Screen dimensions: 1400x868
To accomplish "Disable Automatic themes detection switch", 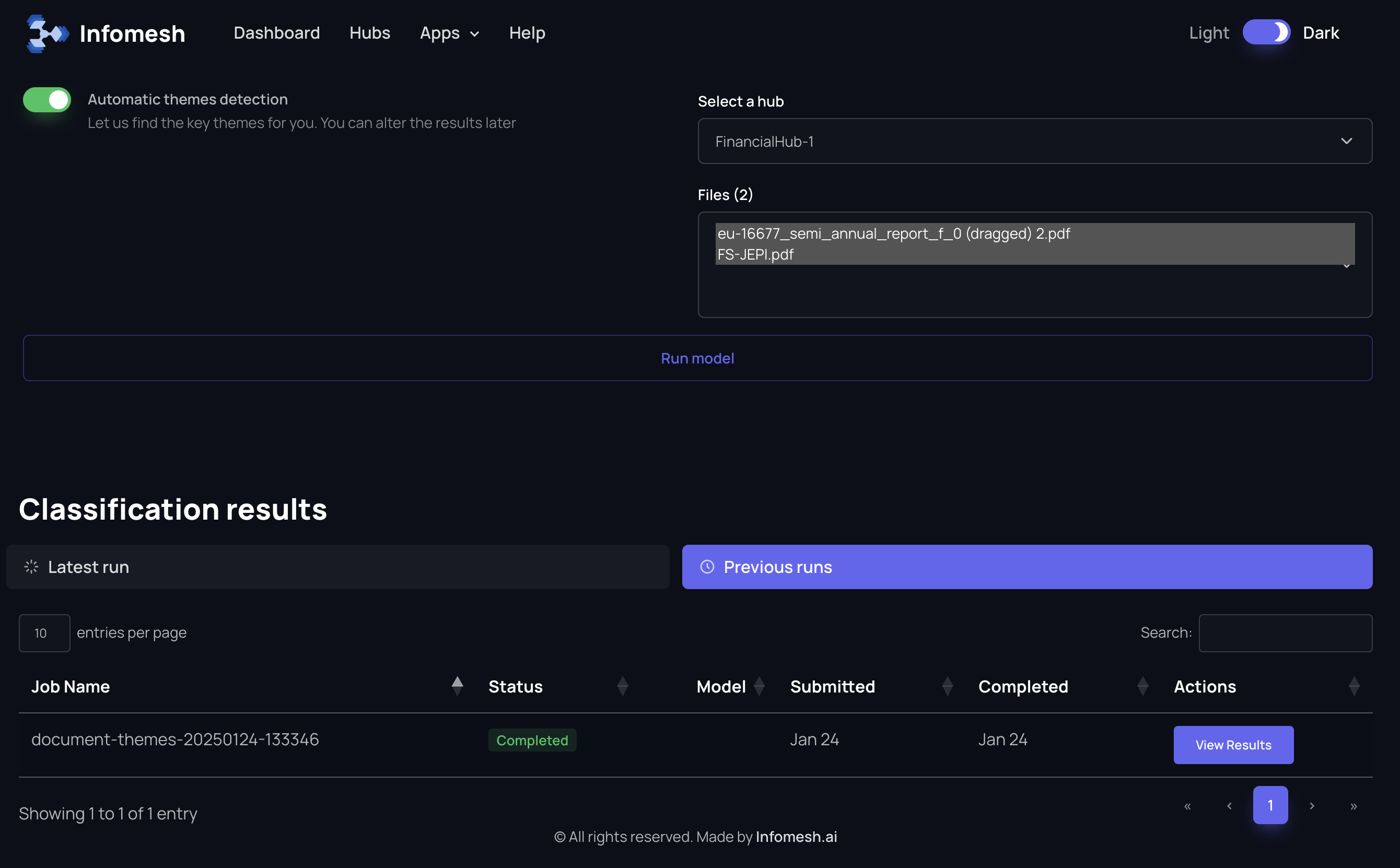I will click(x=47, y=100).
